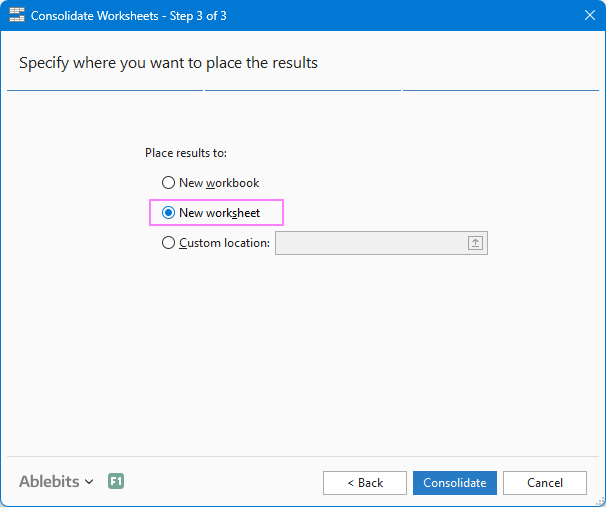Viewport: 606px width, 507px height.
Task: Close the Consolidate Worksheets dialog
Action: (x=589, y=16)
